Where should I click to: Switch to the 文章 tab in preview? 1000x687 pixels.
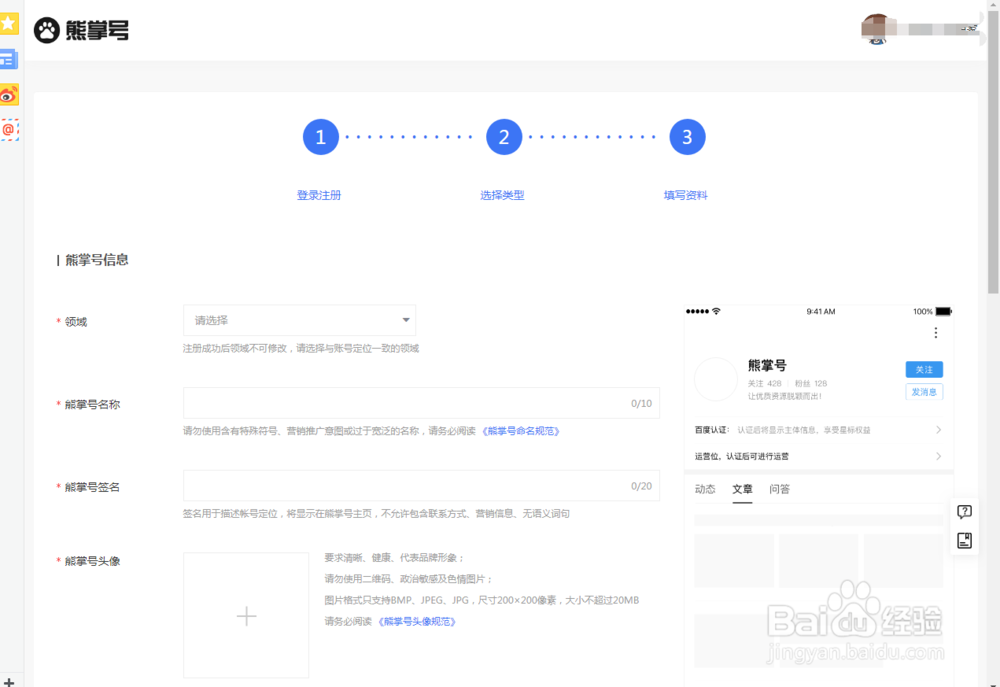(x=742, y=489)
